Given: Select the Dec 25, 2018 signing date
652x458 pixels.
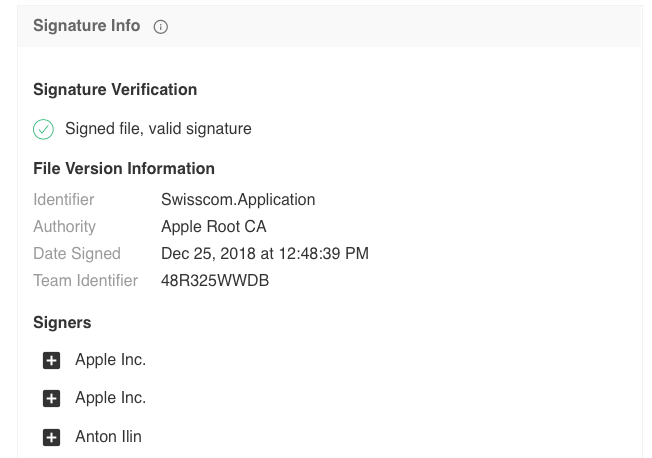Looking at the screenshot, I should [265, 254].
